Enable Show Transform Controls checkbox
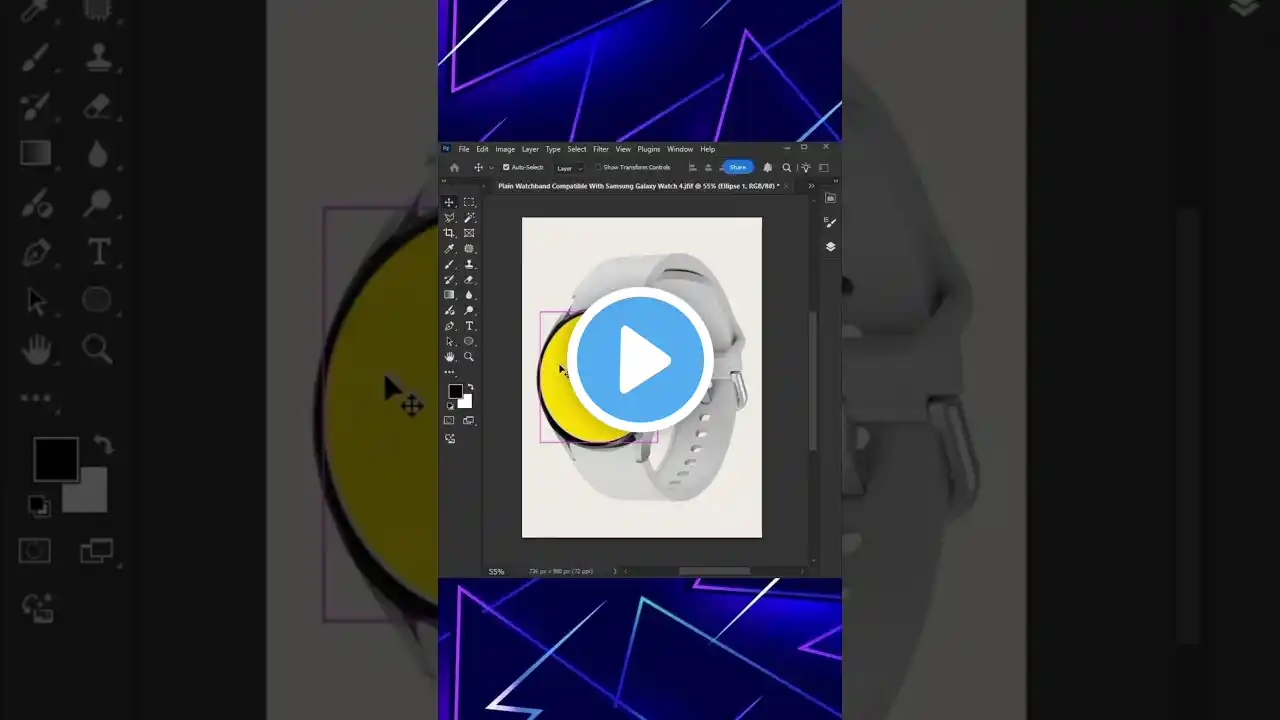Screen dimensions: 1280x720 (598, 168)
